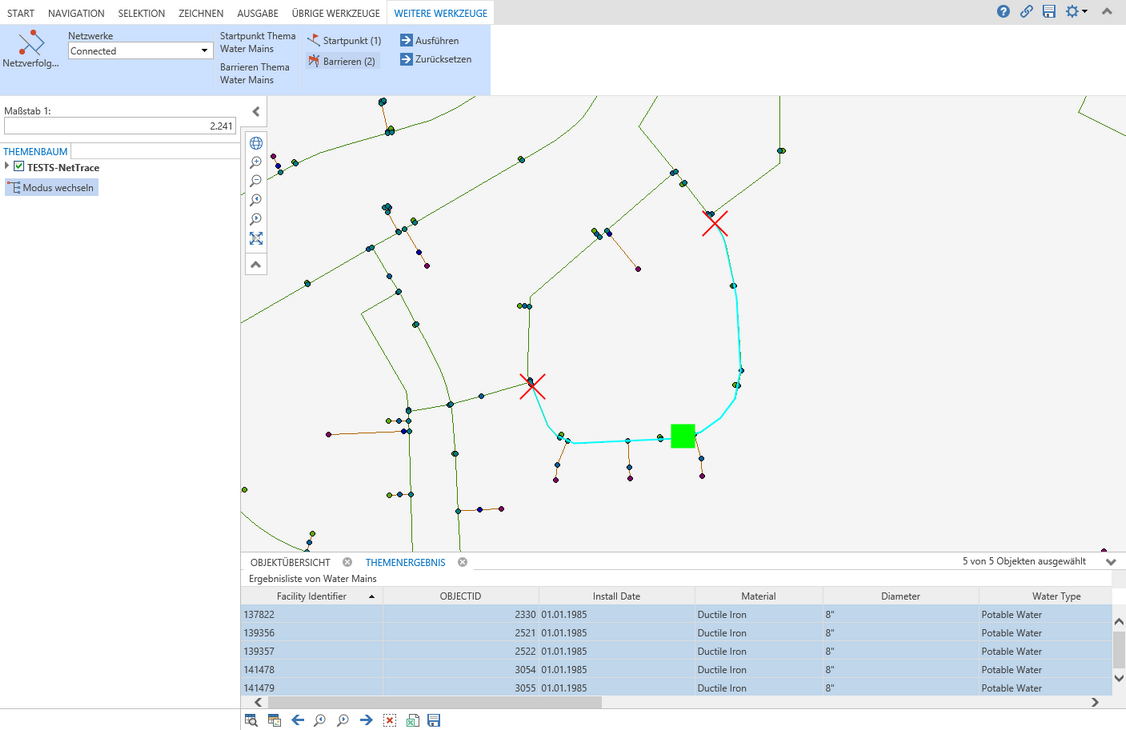The width and height of the screenshot is (1126, 730).
Task: Toggle the TESTS-NetTrace layer checkbox
Action: (x=19, y=167)
